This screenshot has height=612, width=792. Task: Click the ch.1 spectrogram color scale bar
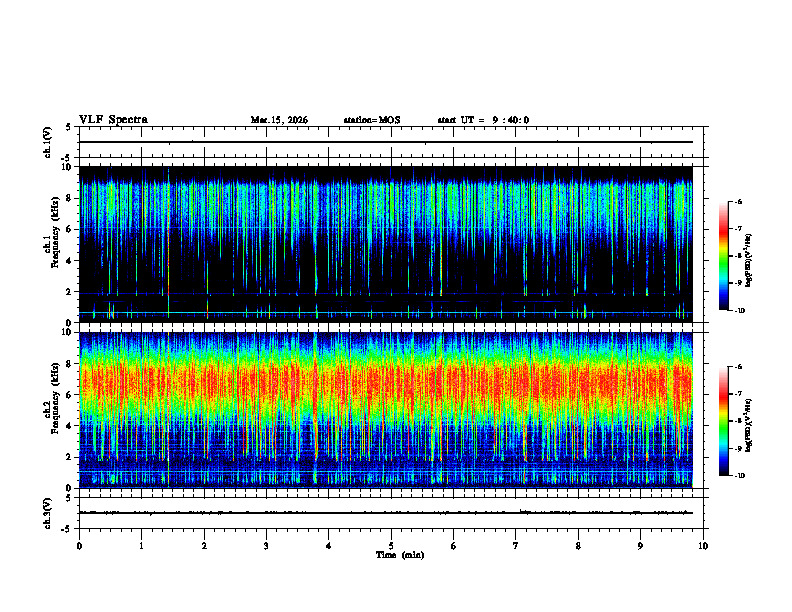pyautogui.click(x=724, y=256)
